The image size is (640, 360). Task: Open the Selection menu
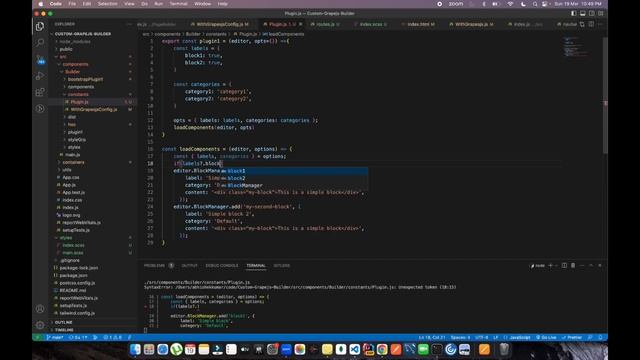pos(107,4)
